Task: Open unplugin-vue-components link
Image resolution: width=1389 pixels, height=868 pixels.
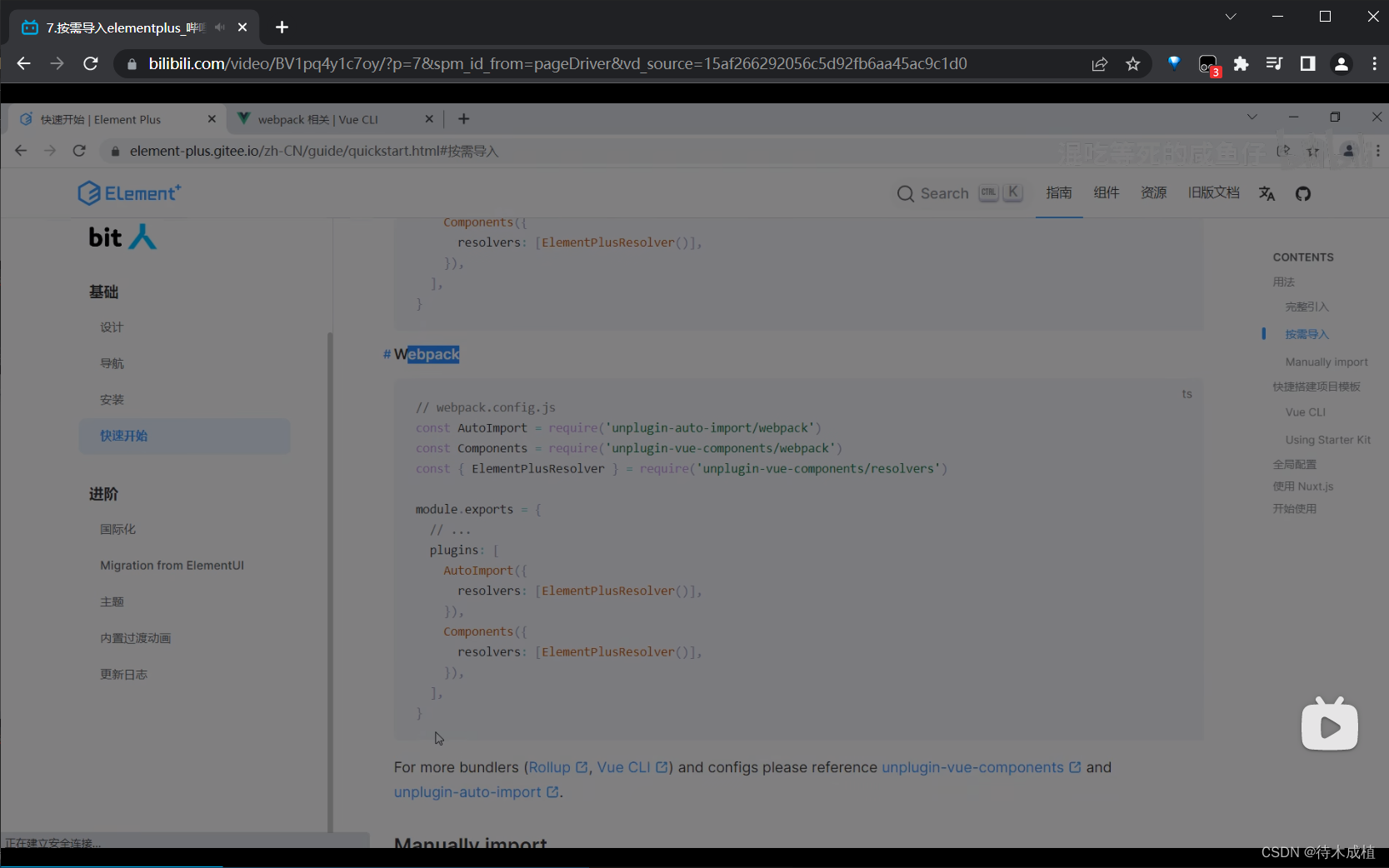Action: coord(982,767)
